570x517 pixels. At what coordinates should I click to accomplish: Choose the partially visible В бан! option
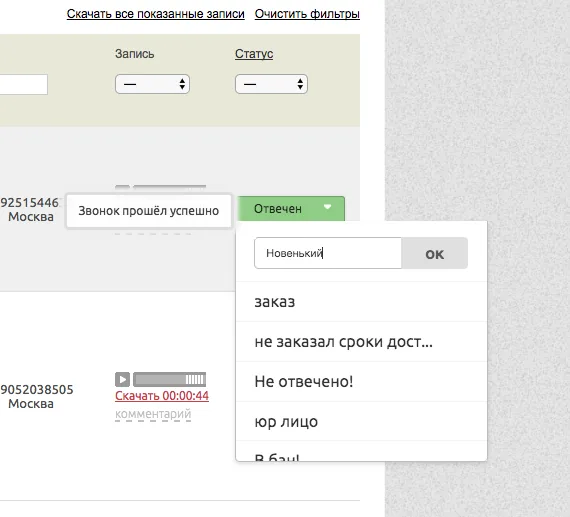[x=361, y=452]
